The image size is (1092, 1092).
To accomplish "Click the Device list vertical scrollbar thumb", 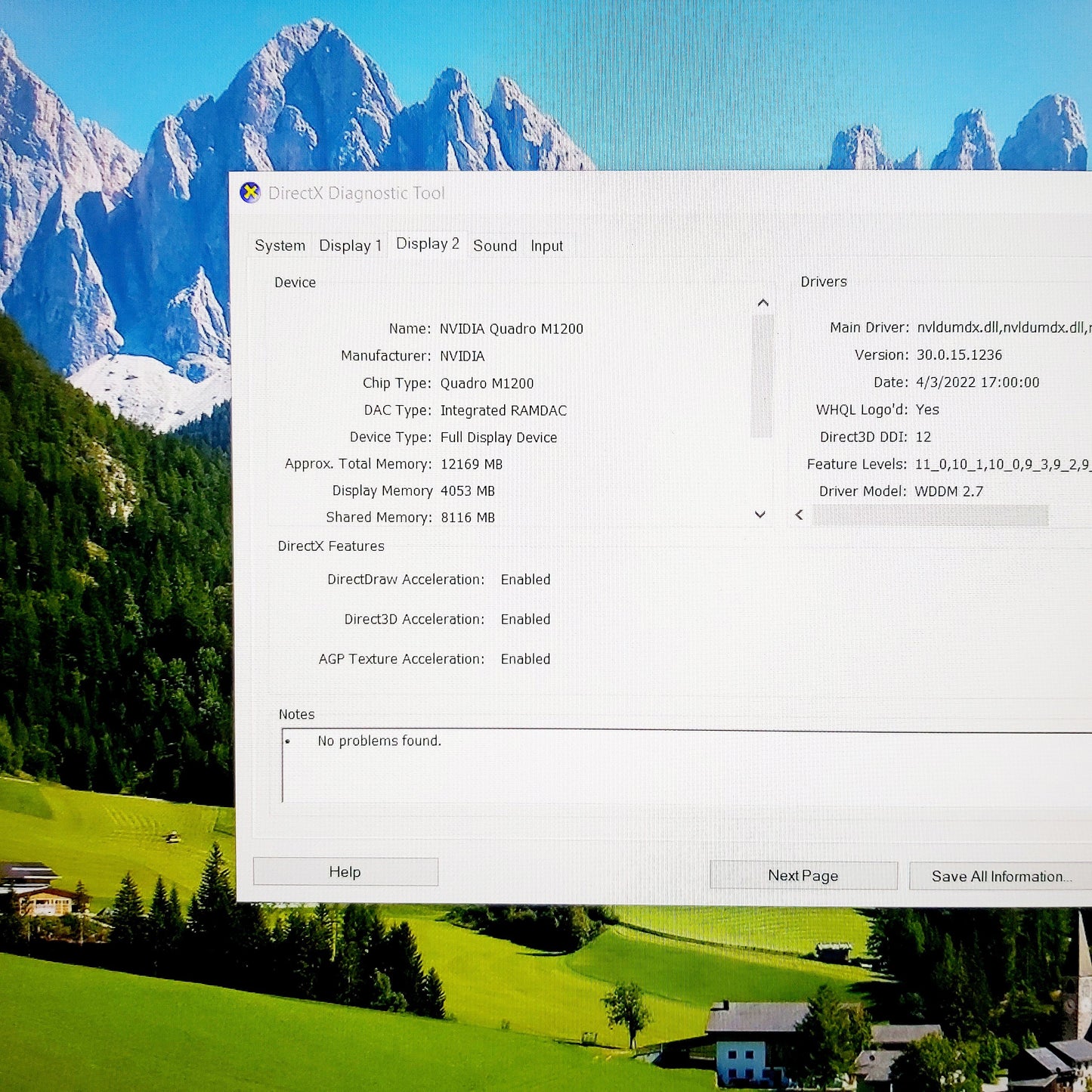I will pyautogui.click(x=762, y=376).
